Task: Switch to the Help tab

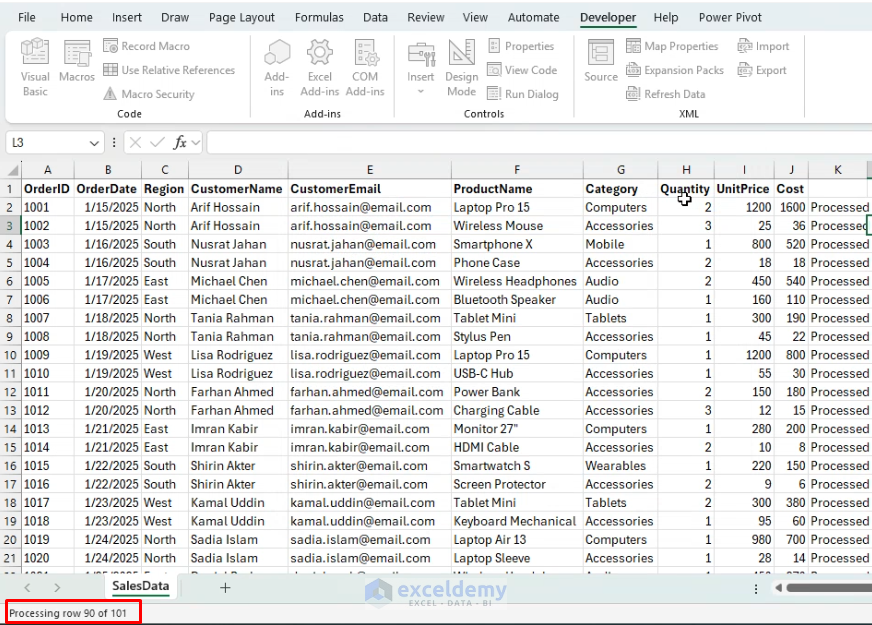Action: coord(666,17)
